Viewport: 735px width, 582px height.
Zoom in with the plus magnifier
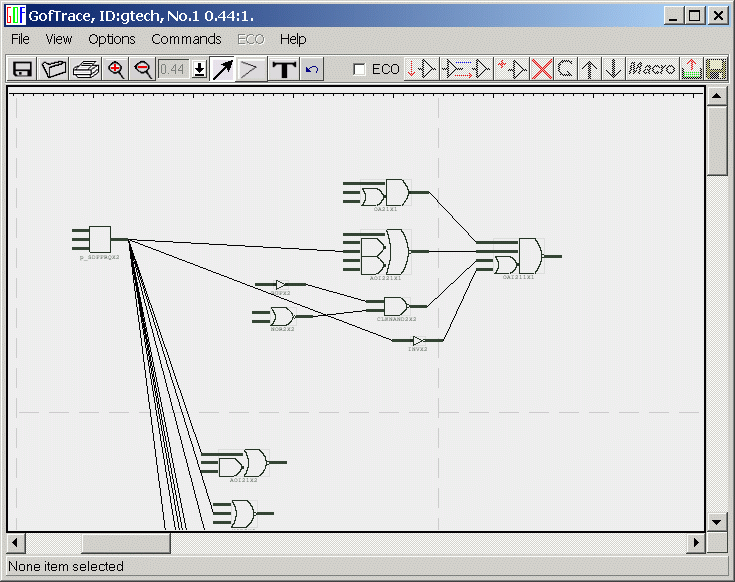pos(116,69)
